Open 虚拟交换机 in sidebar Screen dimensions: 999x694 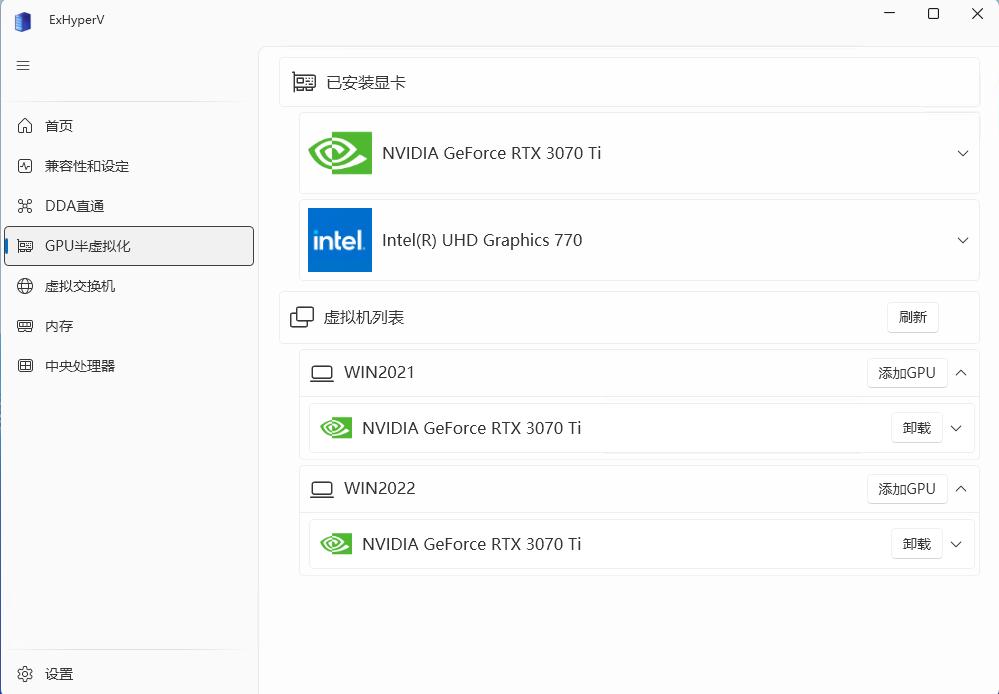[80, 286]
